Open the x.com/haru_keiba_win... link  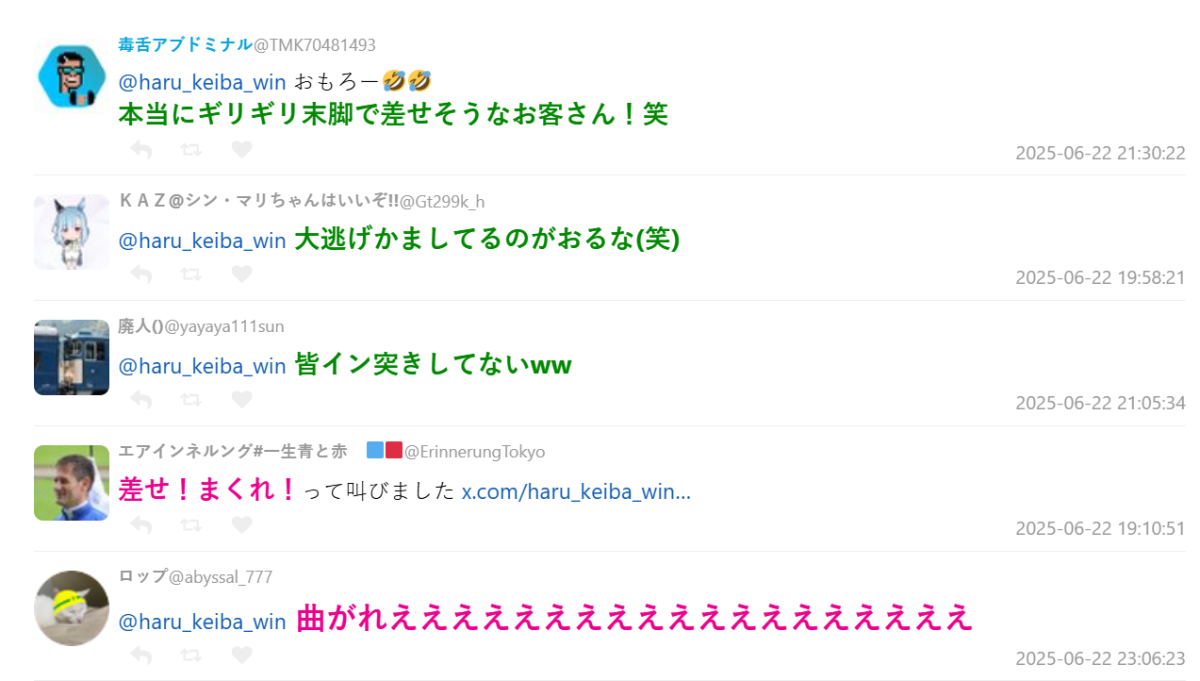point(576,491)
